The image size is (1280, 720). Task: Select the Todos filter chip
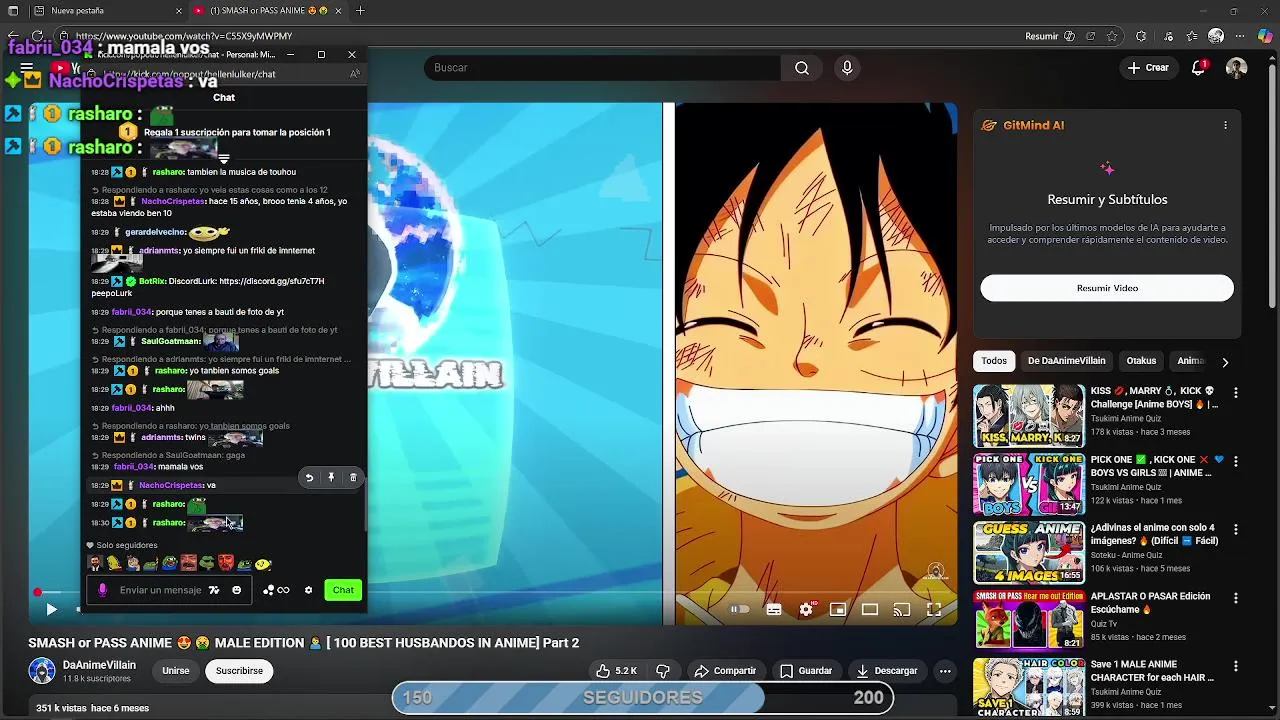pyautogui.click(x=994, y=361)
